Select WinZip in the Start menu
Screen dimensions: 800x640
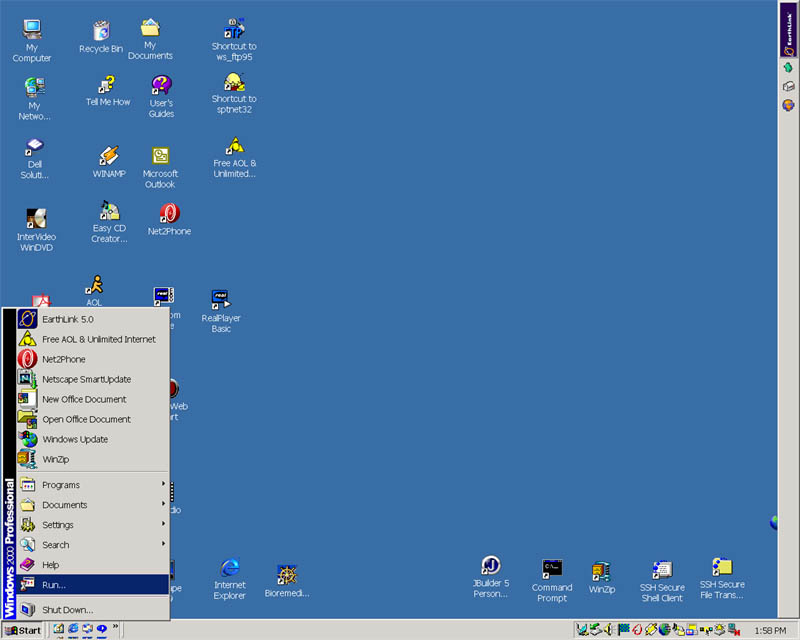pyautogui.click(x=93, y=459)
